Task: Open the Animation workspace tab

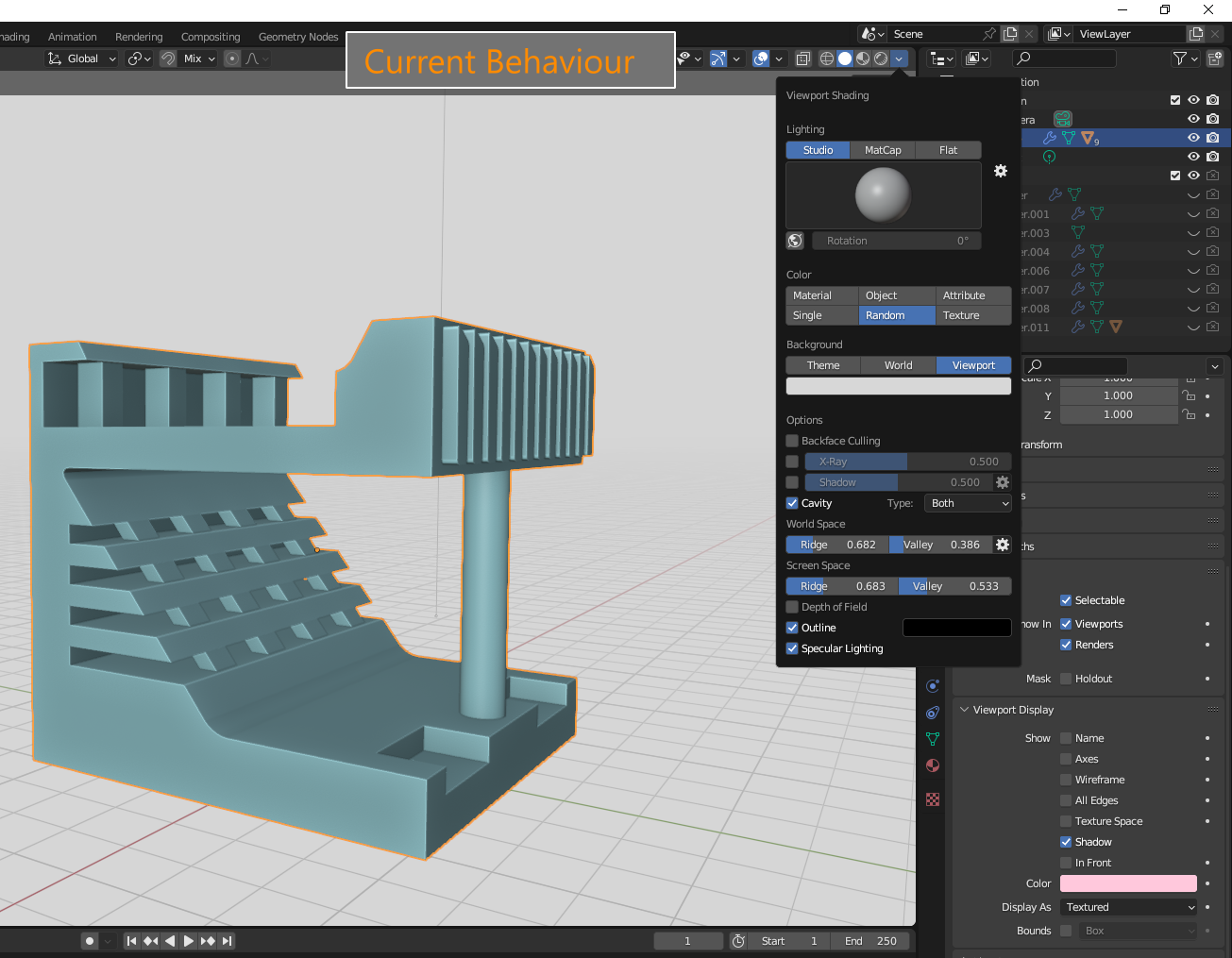Action: (73, 37)
